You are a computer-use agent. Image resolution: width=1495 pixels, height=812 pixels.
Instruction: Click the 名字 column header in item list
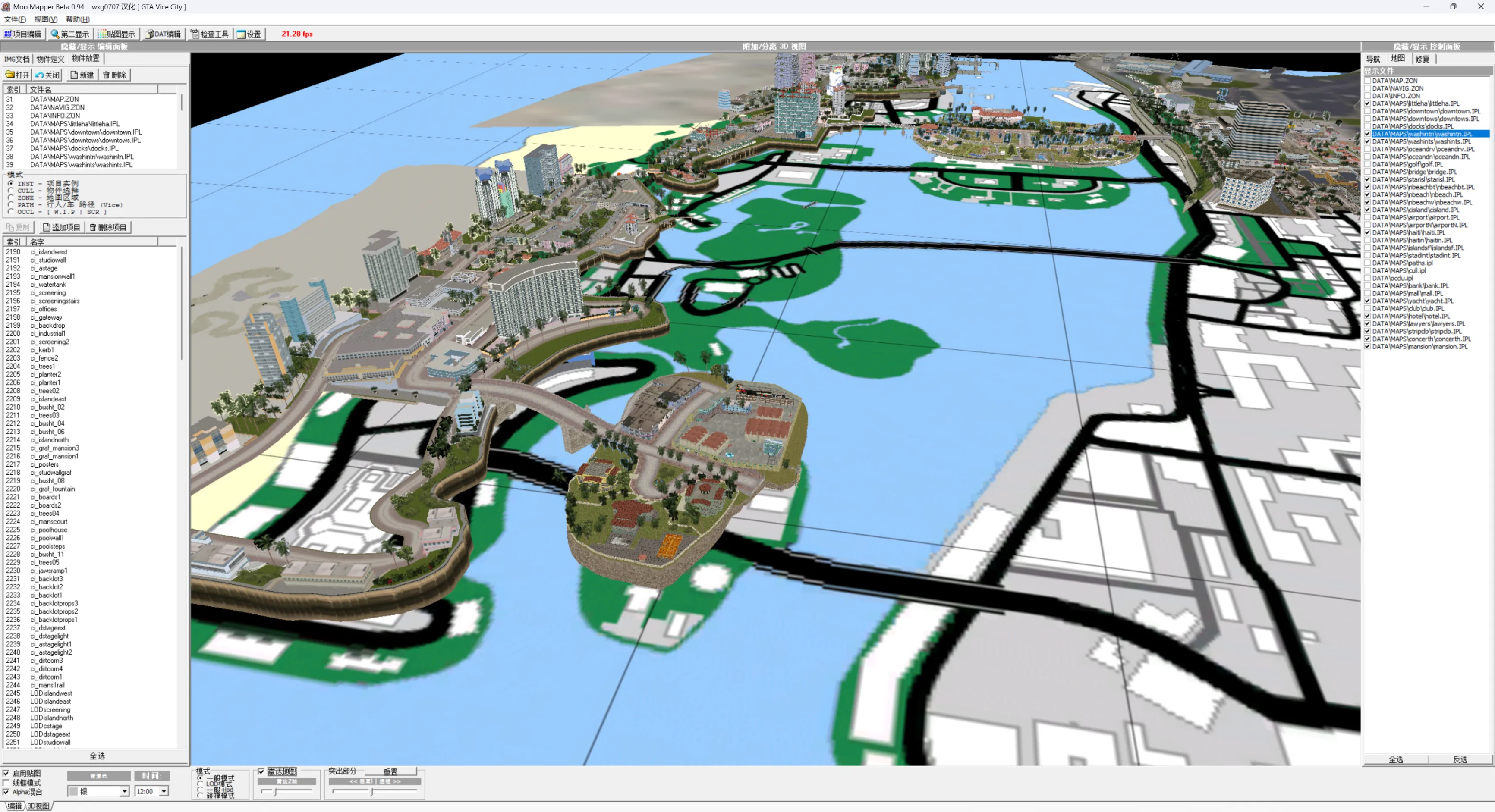[92, 242]
